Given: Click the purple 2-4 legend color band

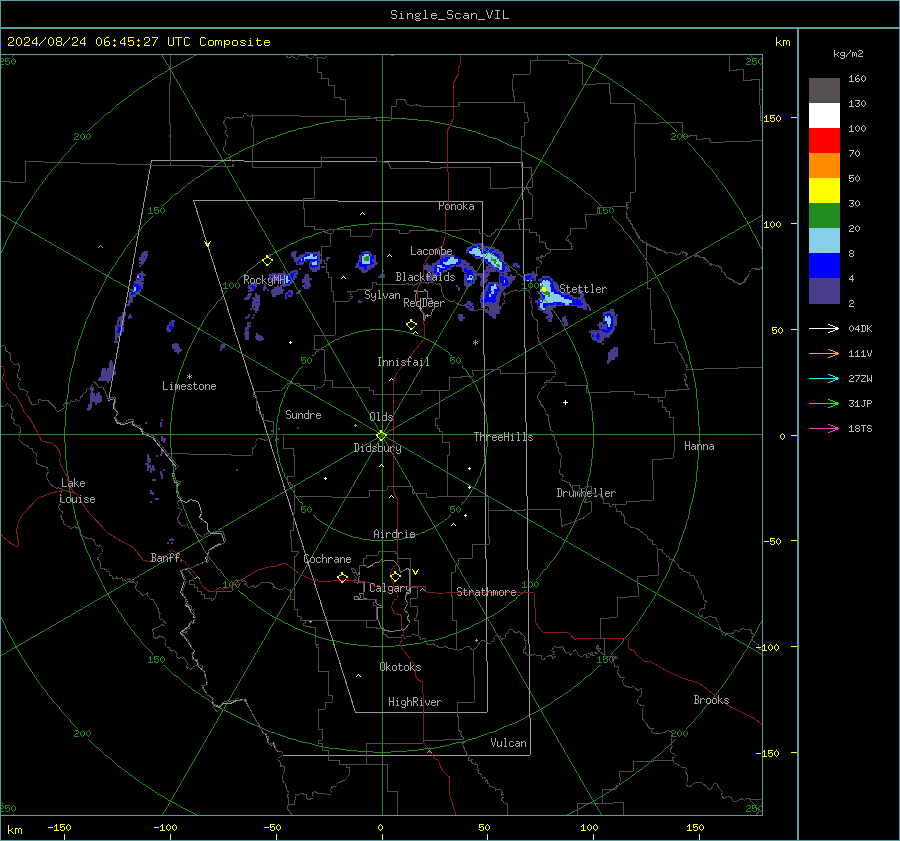Looking at the screenshot, I should point(824,290).
